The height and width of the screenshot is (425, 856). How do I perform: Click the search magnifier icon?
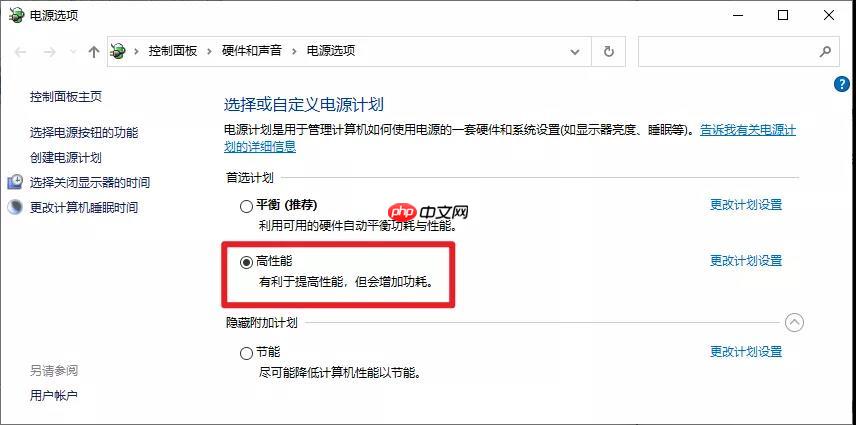point(825,52)
